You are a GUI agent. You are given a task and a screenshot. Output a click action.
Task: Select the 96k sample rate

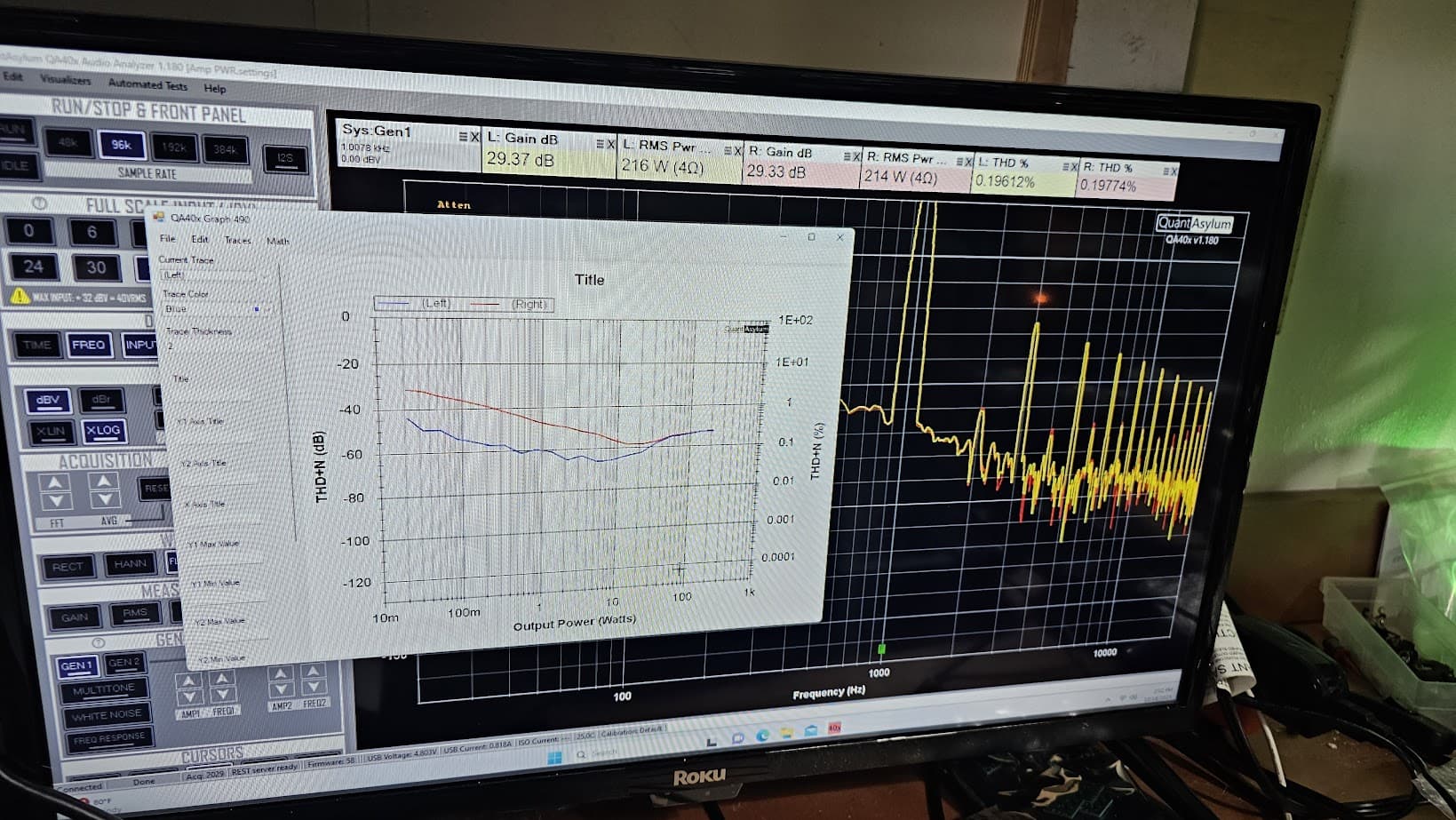click(x=122, y=145)
